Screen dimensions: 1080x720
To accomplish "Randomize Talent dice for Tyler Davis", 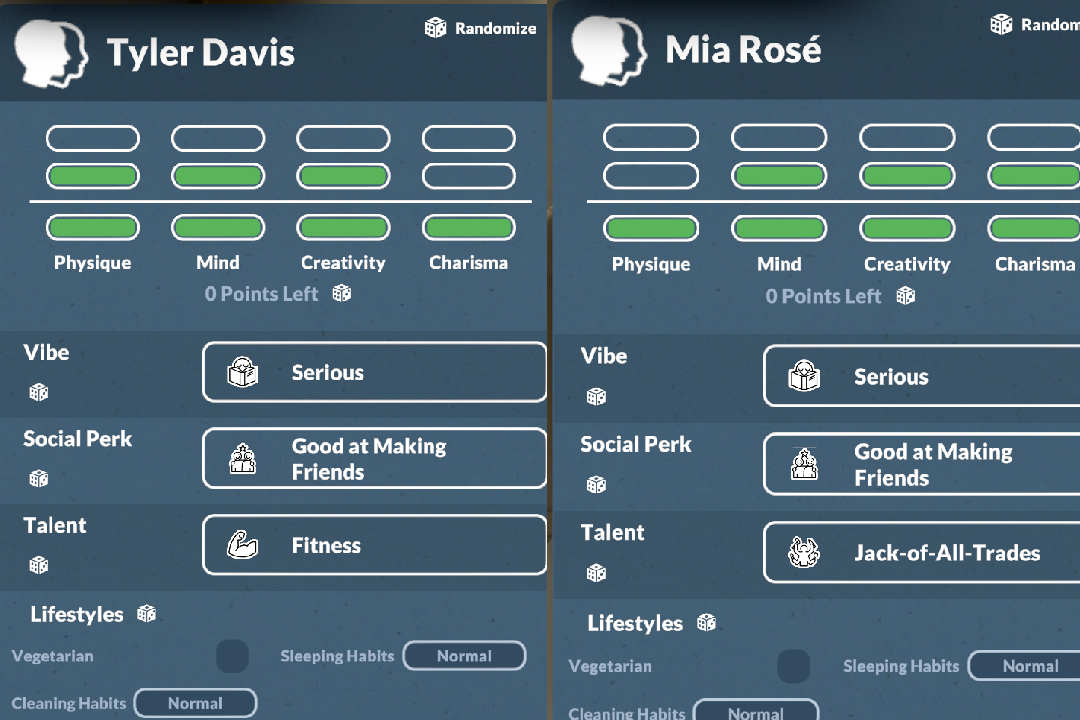I will coord(39,565).
